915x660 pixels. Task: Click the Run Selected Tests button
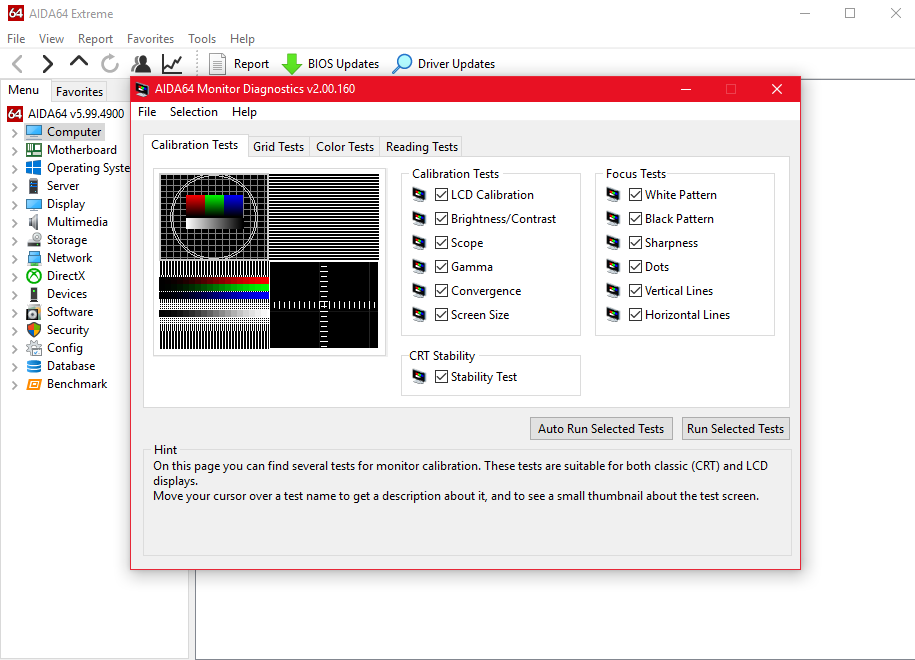click(x=735, y=429)
